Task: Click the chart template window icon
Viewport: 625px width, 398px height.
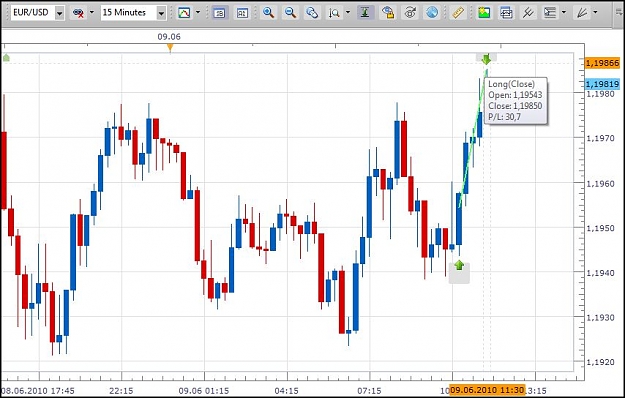Action: 506,13
